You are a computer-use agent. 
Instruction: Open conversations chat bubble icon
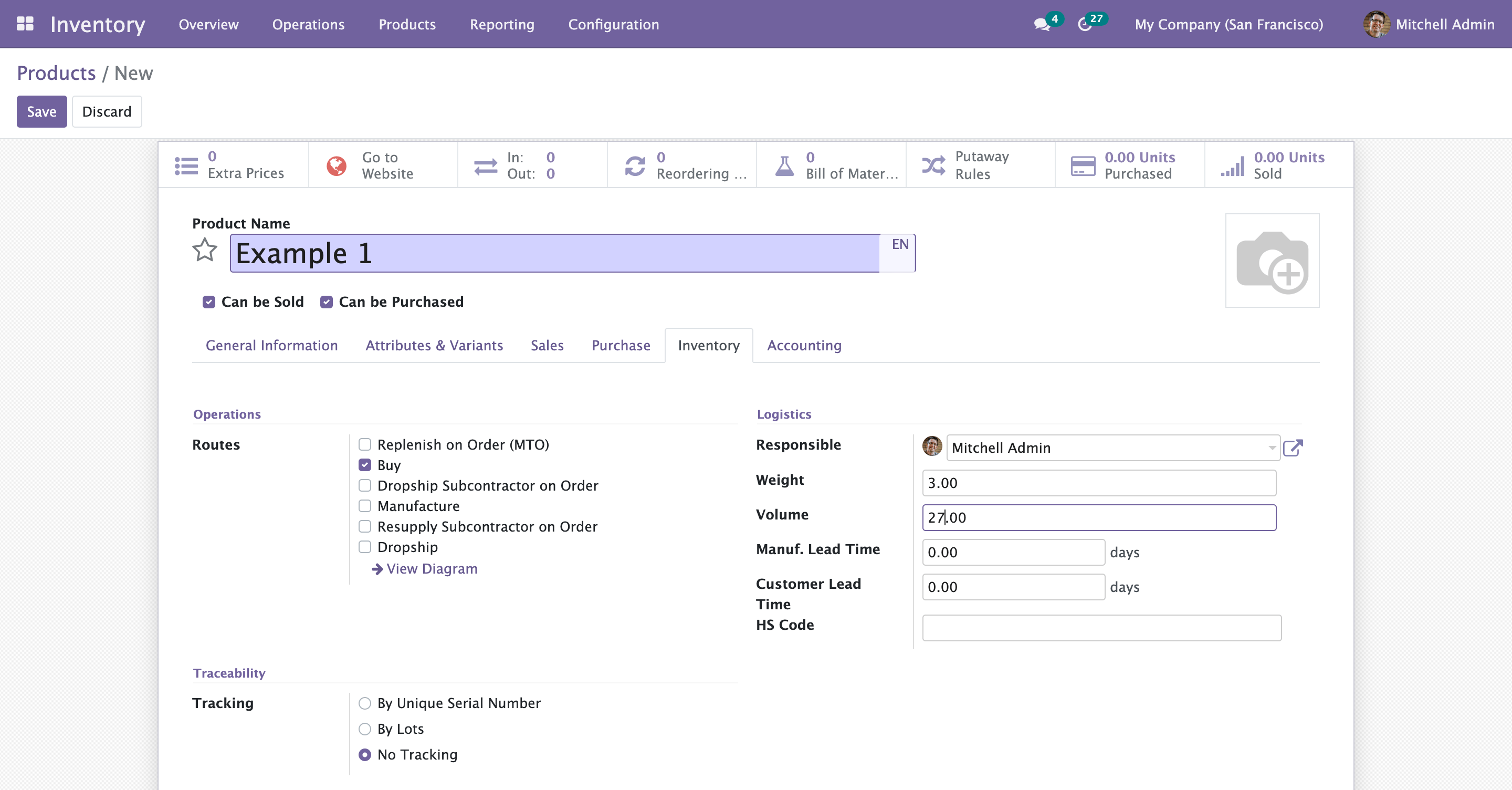(x=1042, y=25)
